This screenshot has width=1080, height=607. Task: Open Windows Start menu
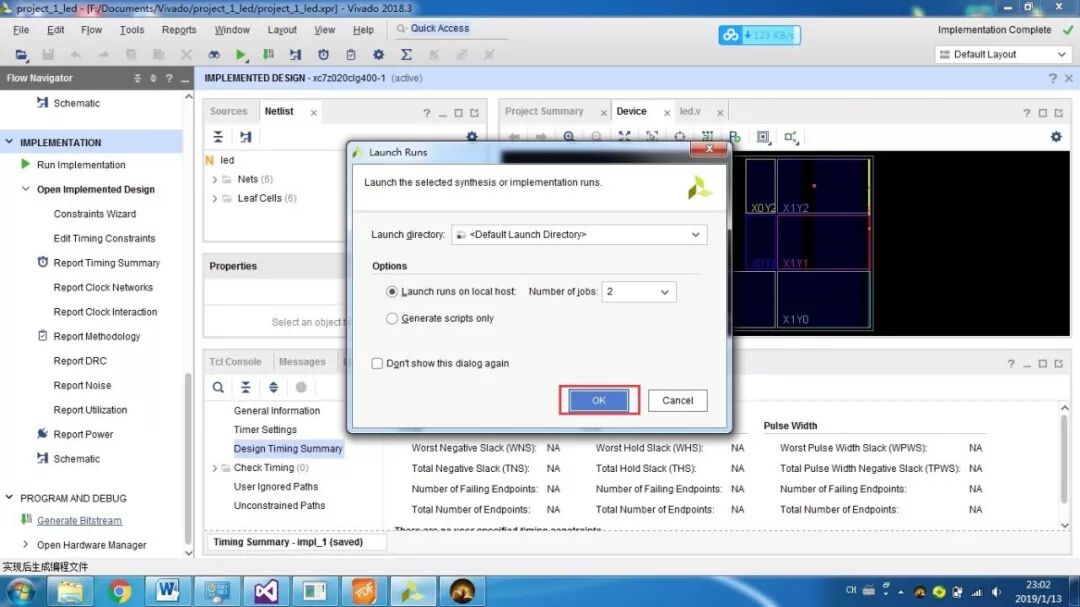(x=21, y=591)
